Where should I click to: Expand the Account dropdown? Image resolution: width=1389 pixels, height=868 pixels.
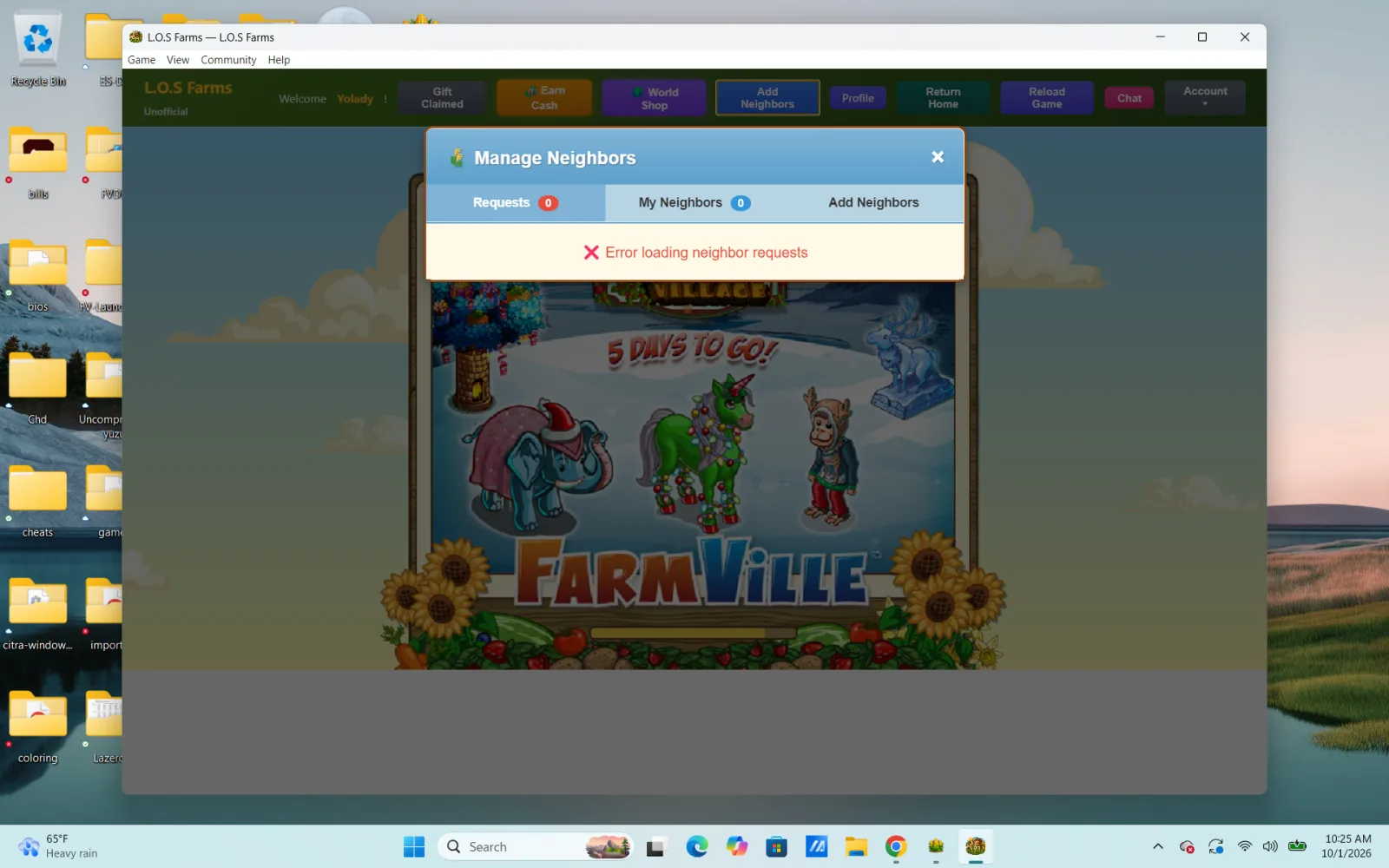click(x=1205, y=96)
